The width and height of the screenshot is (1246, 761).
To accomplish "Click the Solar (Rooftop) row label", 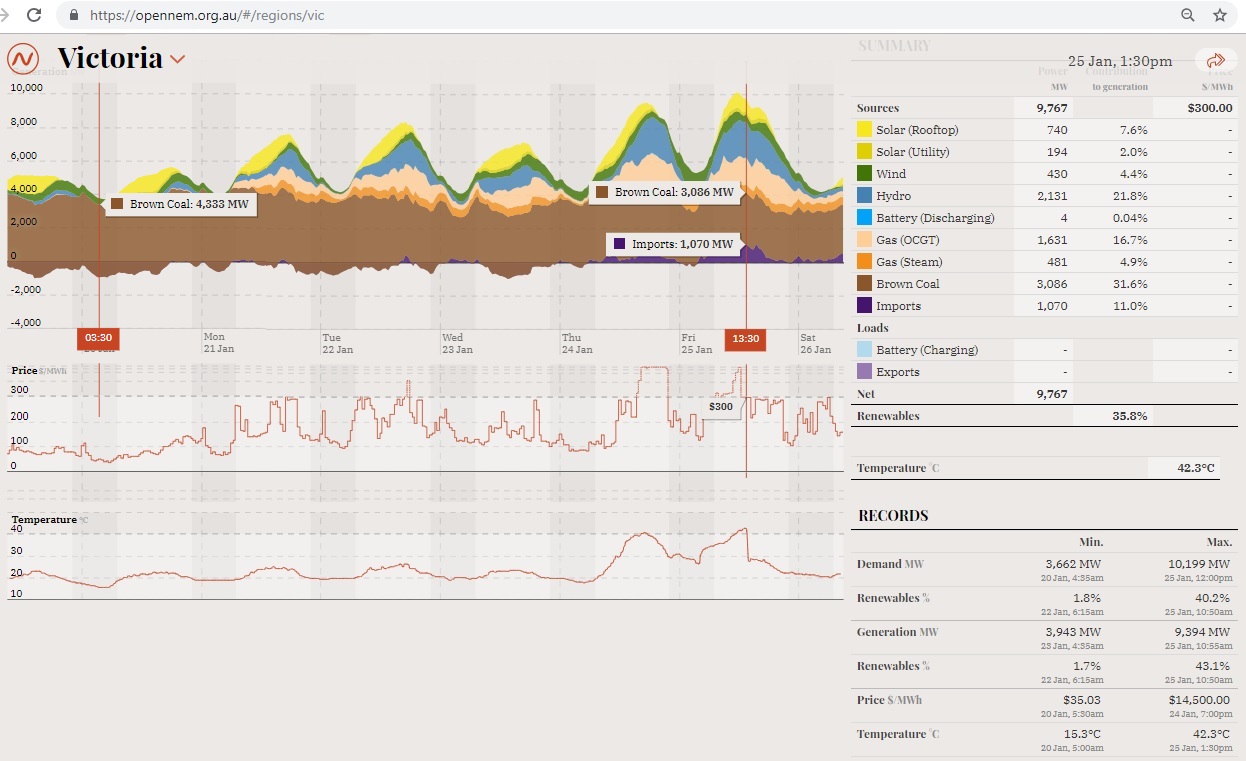I will coord(917,130).
